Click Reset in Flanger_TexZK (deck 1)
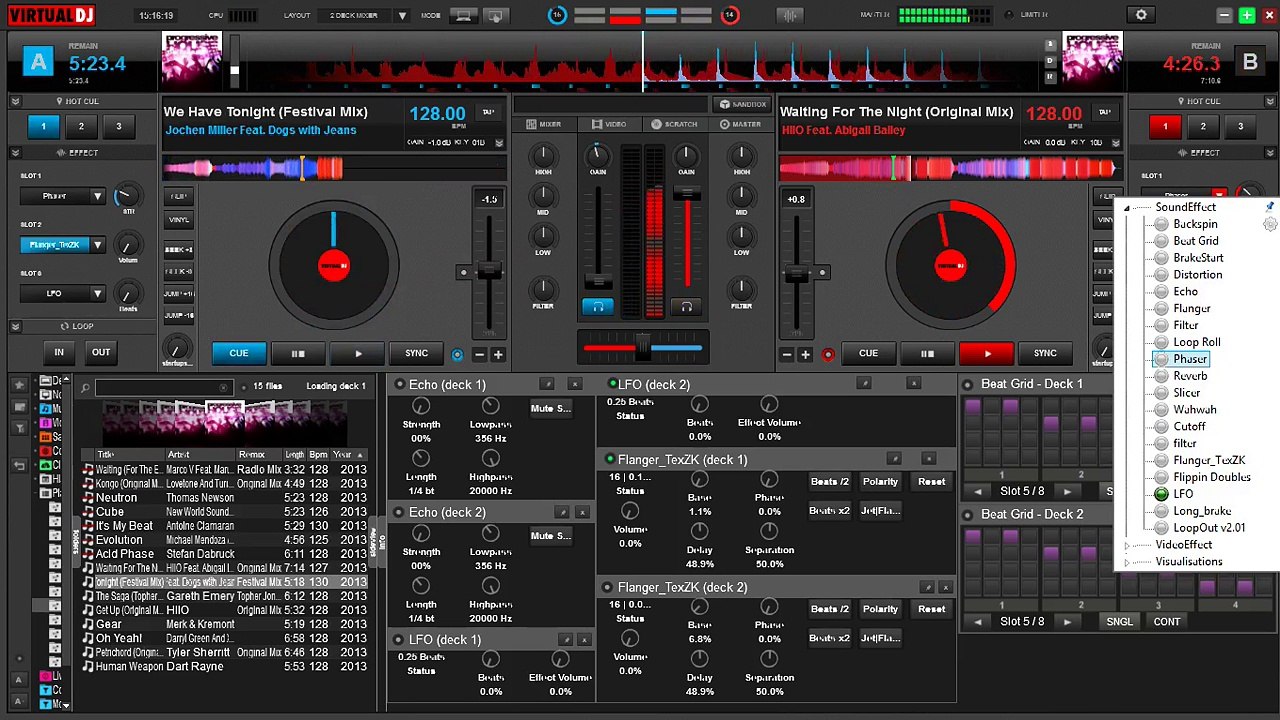This screenshot has height=720, width=1280. 931,482
